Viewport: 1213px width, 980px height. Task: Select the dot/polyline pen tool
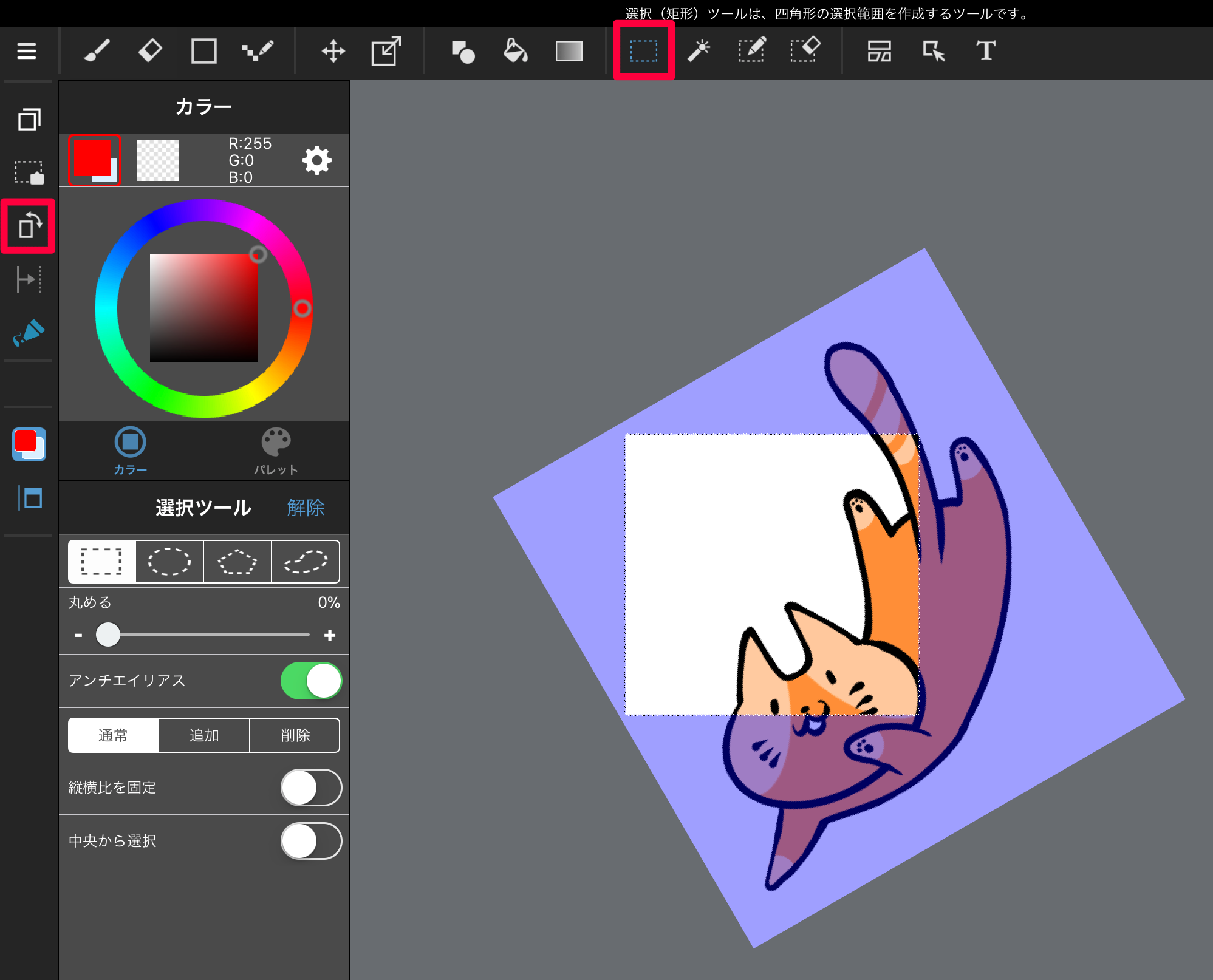click(x=258, y=51)
